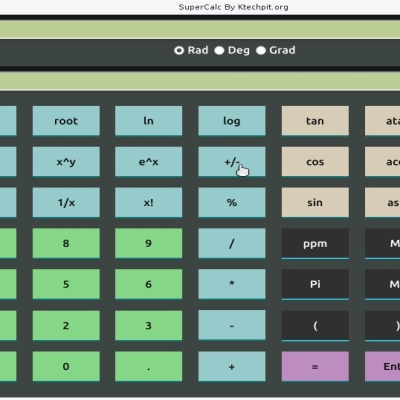Viewport: 400px width, 400px height.
Task: Insert Pi with the Pi key
Action: (315, 284)
